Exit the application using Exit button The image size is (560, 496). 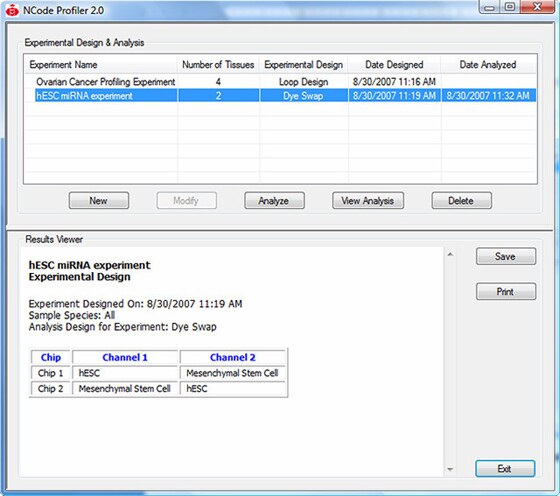[x=505, y=469]
